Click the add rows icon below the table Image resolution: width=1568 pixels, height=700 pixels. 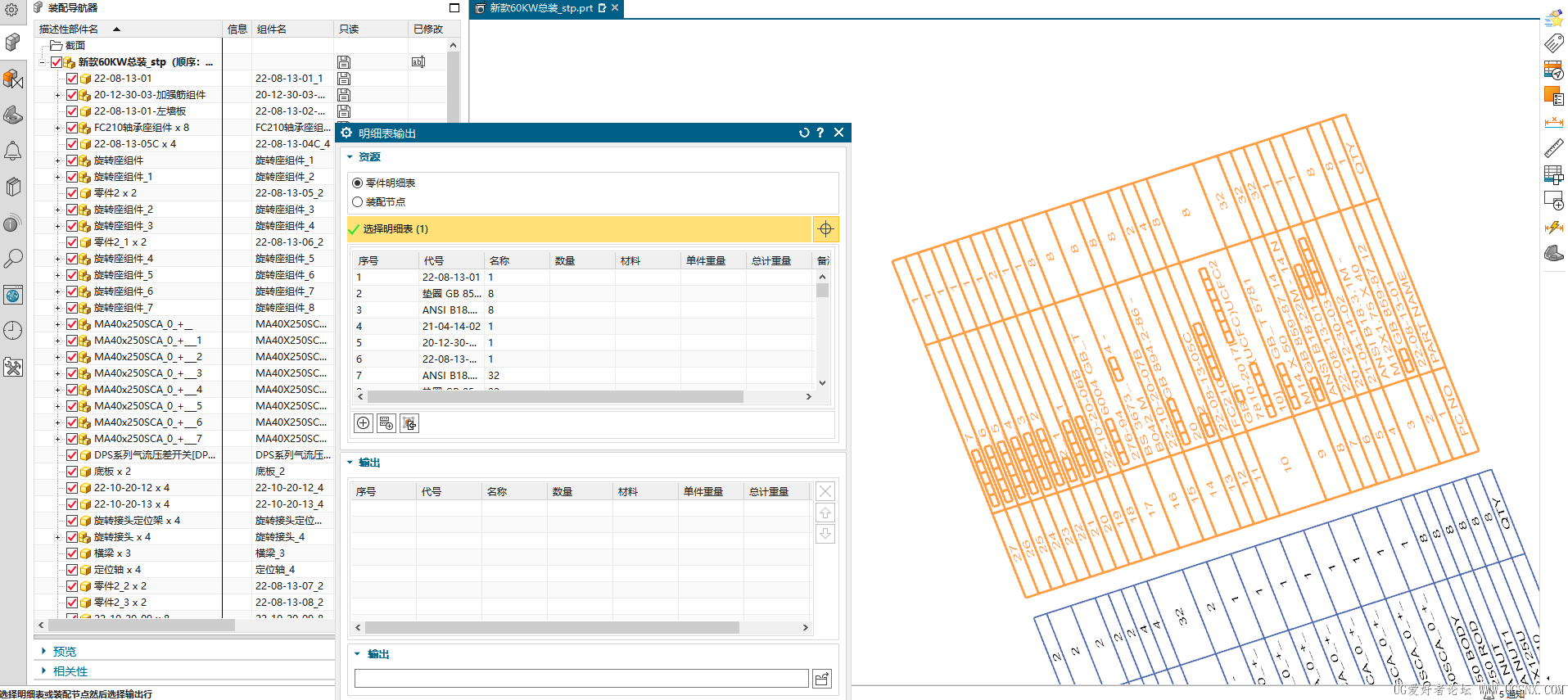[x=386, y=423]
